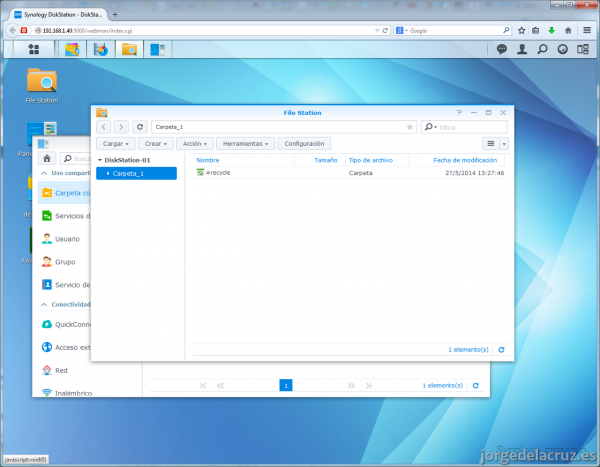Sort by Fecha de modificación column
The width and height of the screenshot is (600, 467).
(465, 160)
